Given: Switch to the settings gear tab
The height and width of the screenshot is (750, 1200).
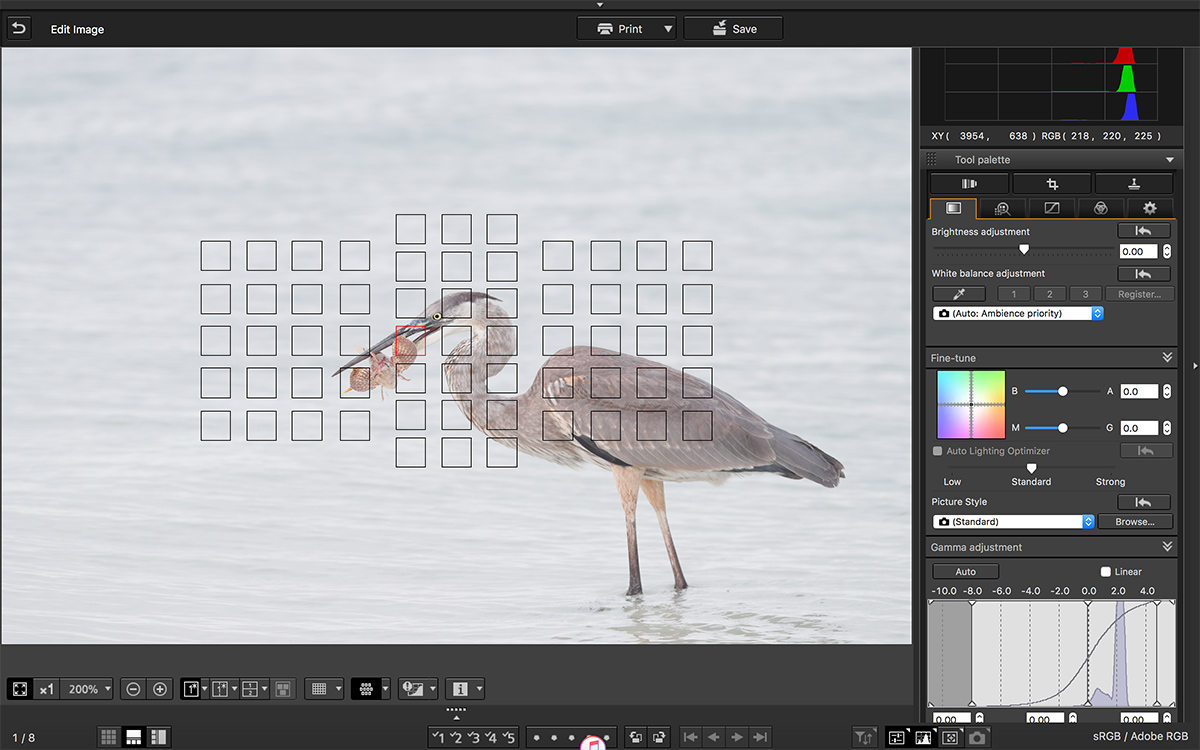Looking at the screenshot, I should pos(1150,208).
